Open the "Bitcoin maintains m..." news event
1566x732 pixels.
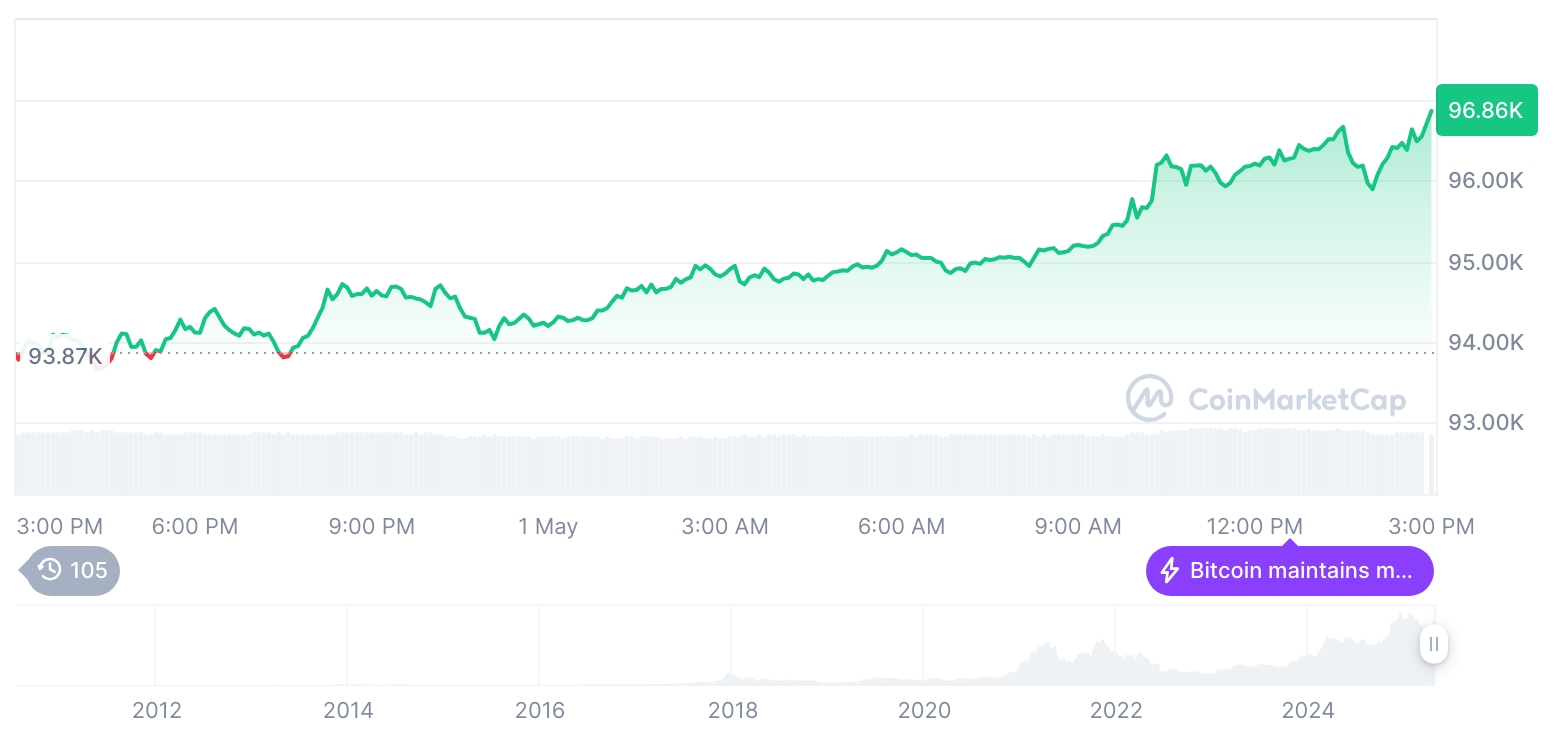click(x=1300, y=571)
